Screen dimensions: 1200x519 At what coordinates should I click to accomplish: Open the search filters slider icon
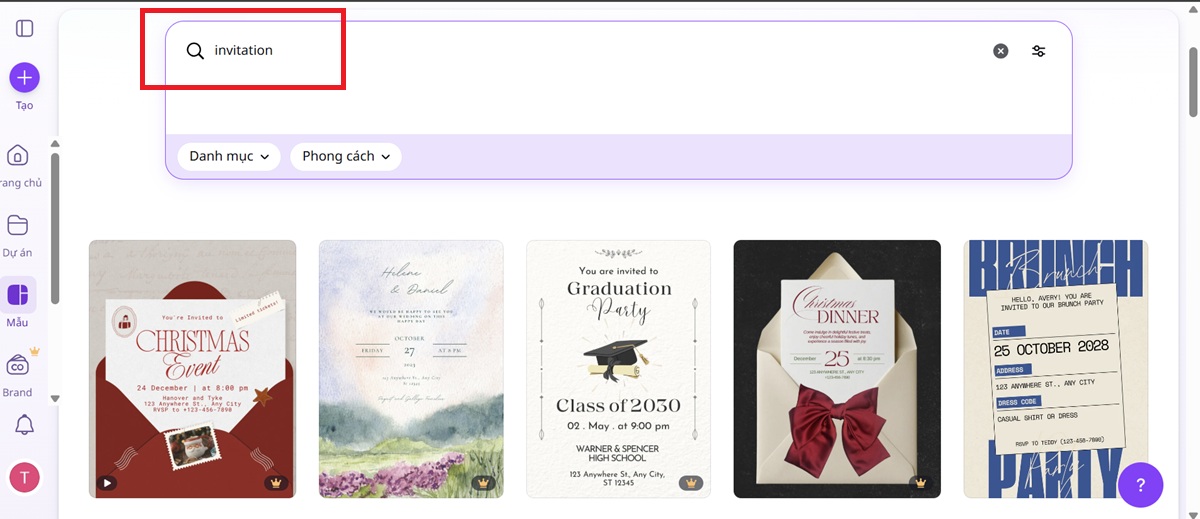click(x=1039, y=51)
